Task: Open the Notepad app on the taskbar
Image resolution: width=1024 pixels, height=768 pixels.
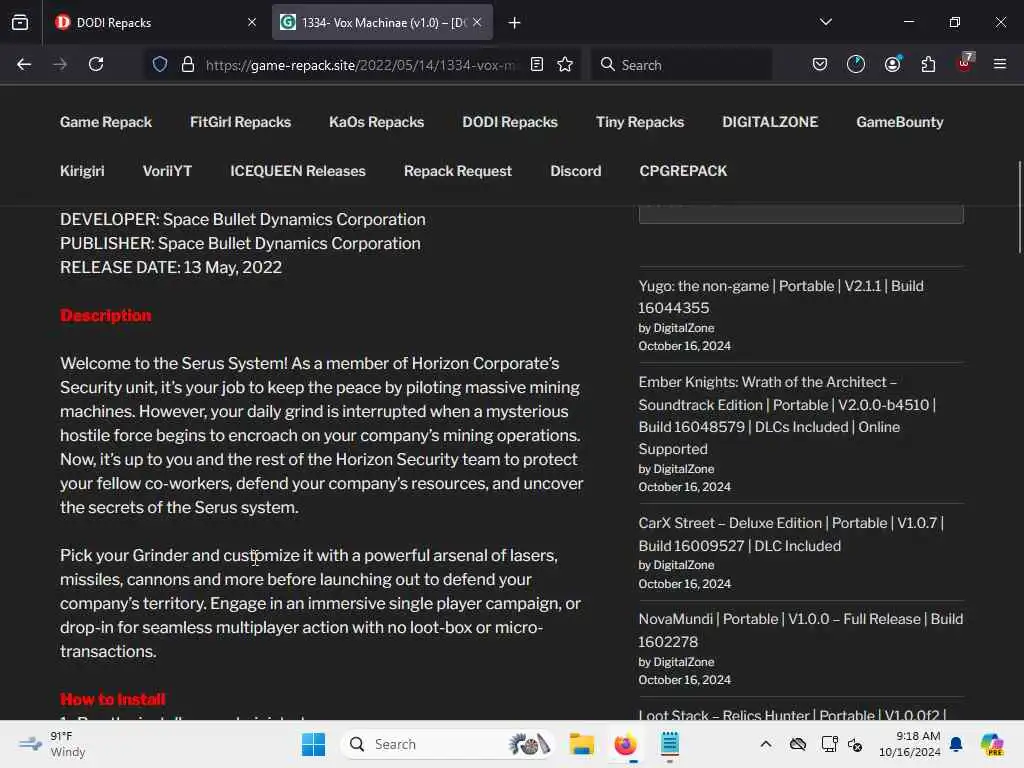Action: tap(669, 744)
